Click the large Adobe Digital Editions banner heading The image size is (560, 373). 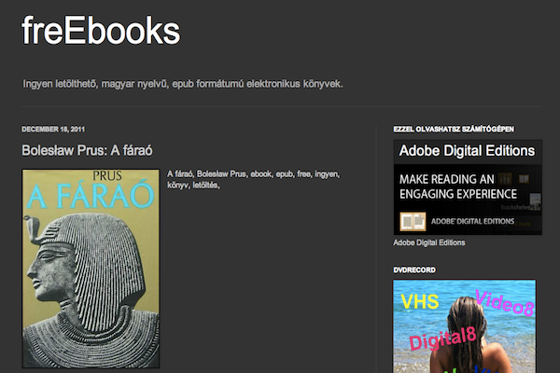[x=467, y=151]
